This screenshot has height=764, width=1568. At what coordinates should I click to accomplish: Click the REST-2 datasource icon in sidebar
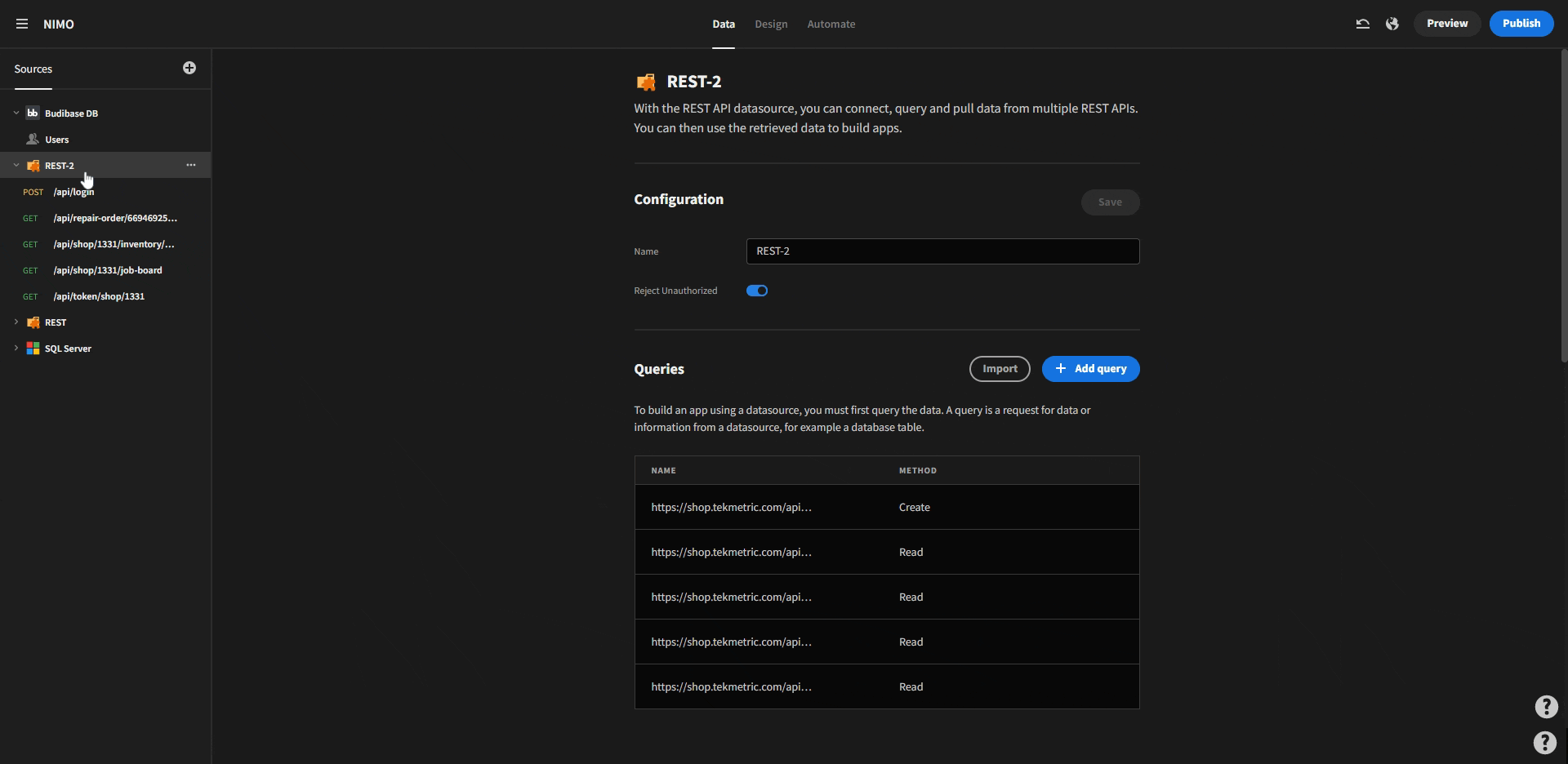pos(33,166)
